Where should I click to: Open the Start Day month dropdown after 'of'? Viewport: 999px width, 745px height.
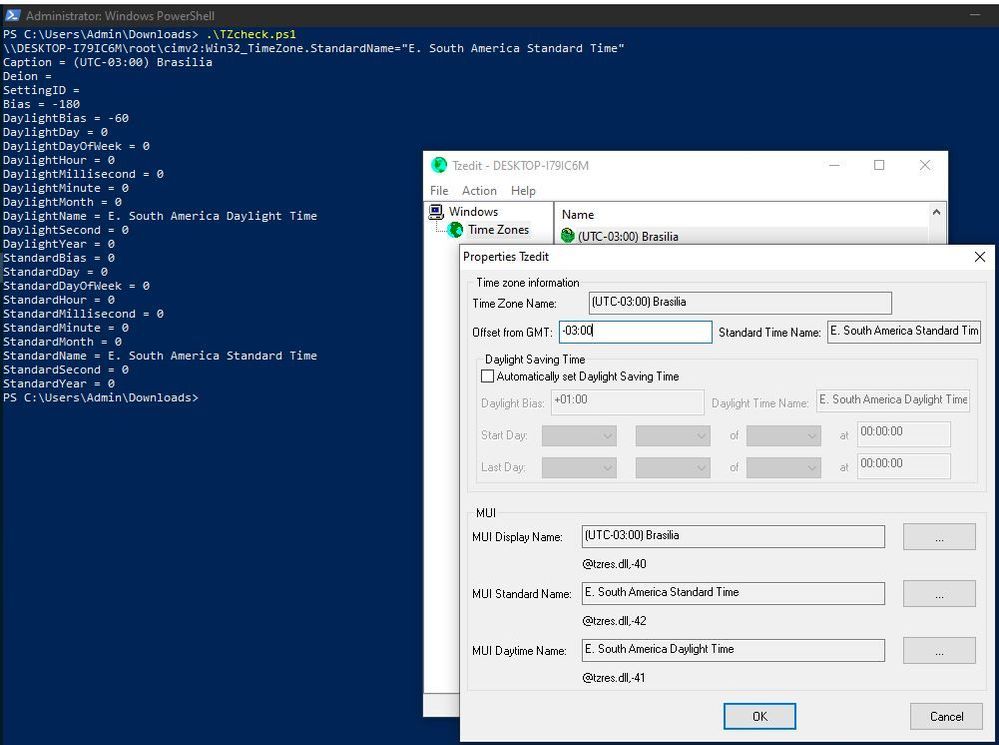click(783, 436)
